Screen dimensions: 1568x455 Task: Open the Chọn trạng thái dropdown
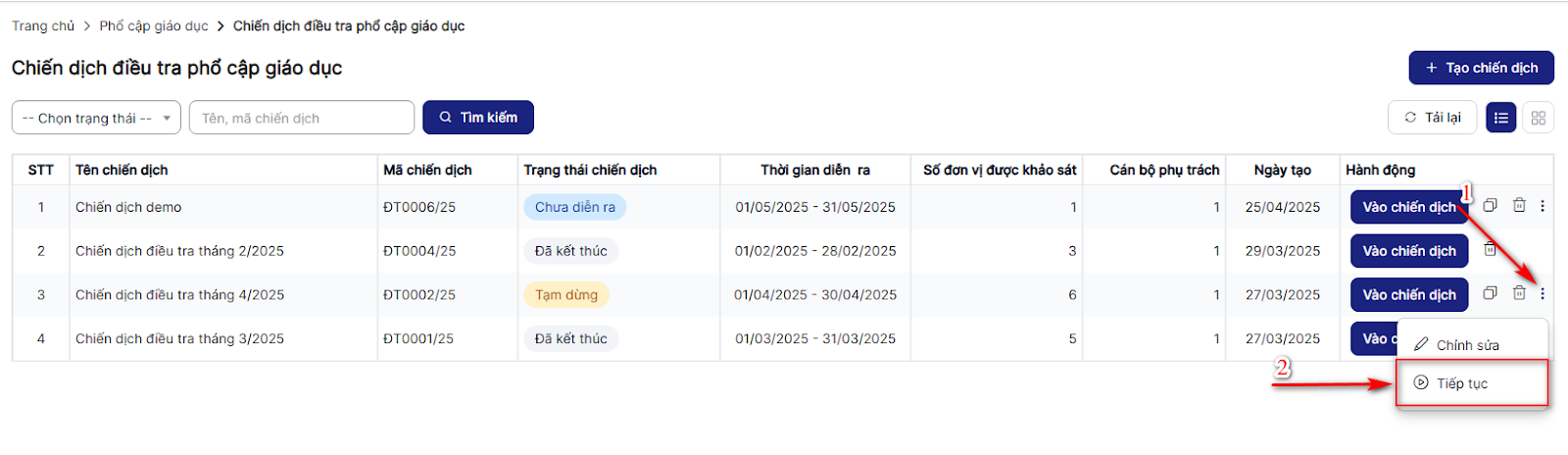(x=96, y=118)
